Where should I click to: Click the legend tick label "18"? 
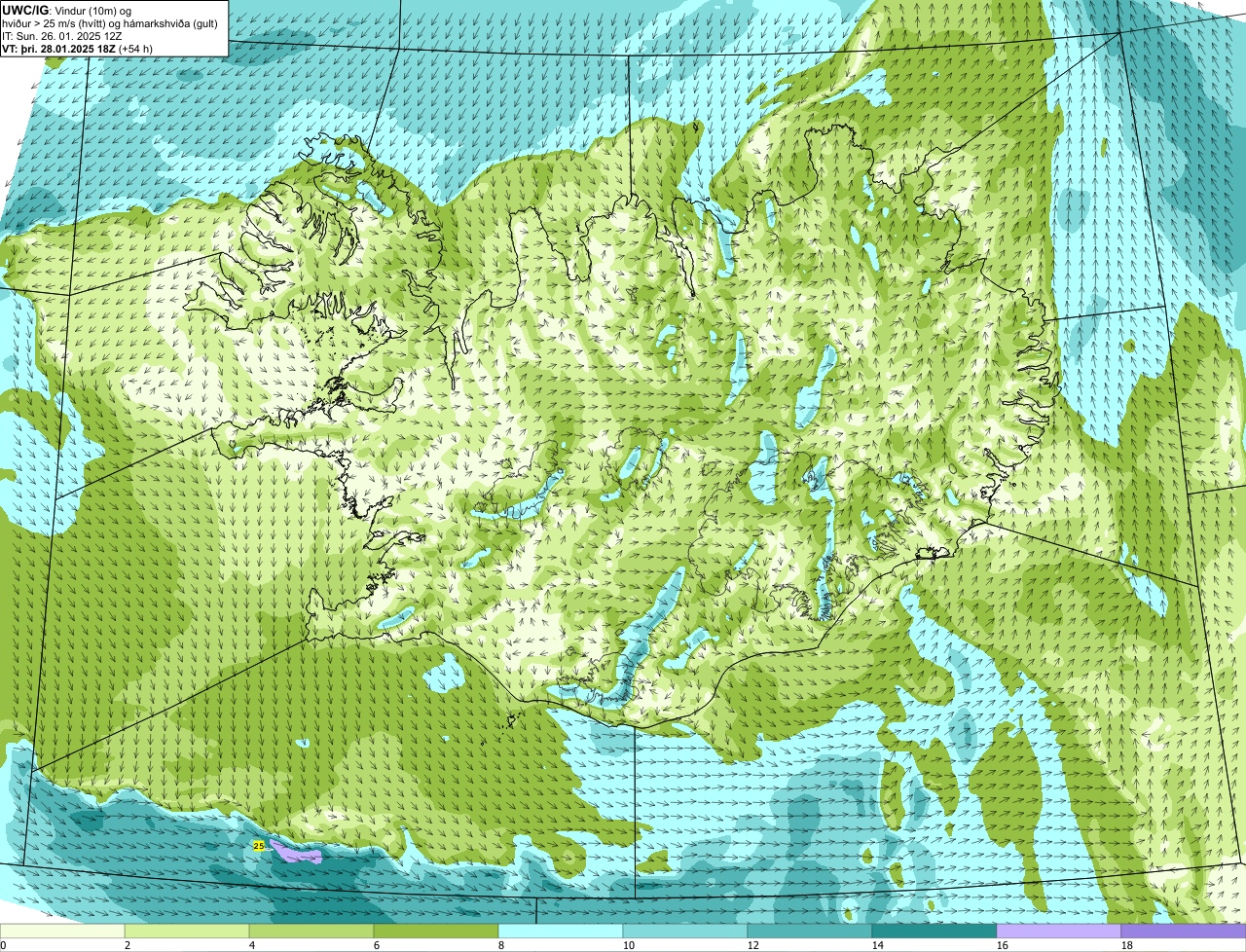point(1127,945)
